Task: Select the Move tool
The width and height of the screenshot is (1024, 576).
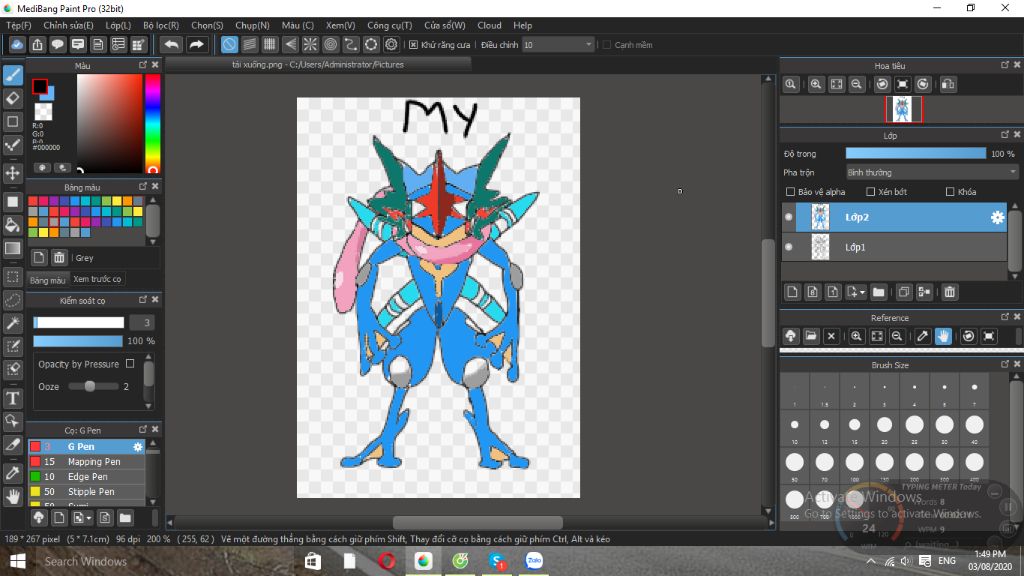Action: tap(13, 173)
